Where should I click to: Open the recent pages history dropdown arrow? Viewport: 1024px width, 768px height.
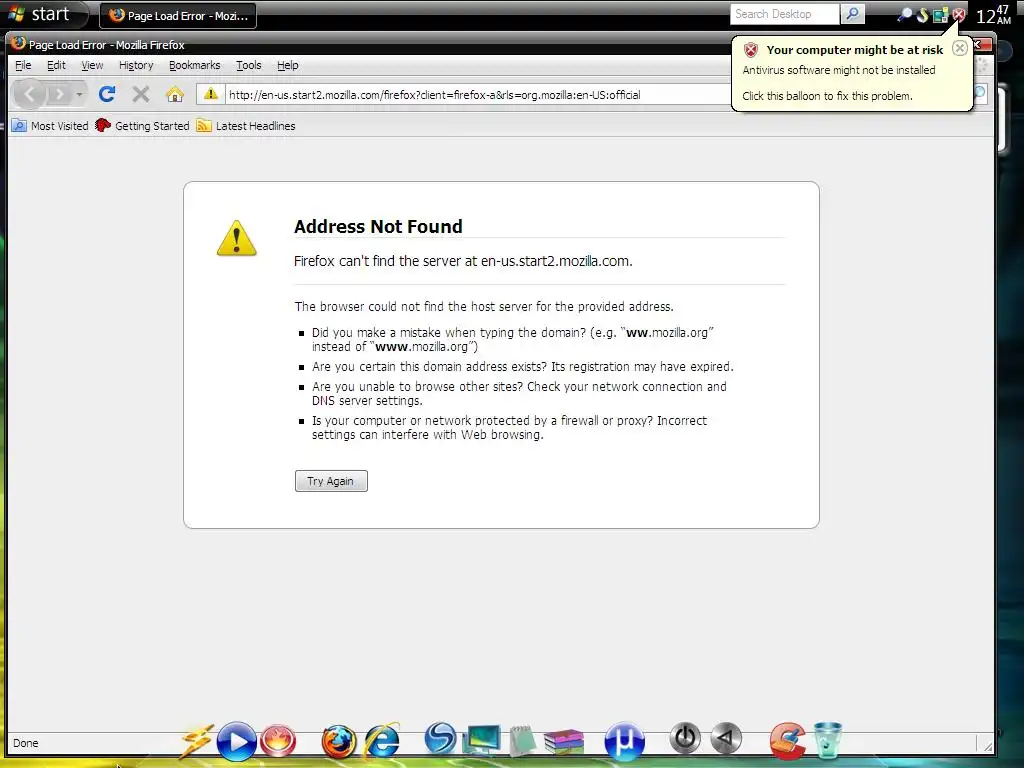pyautogui.click(x=79, y=95)
